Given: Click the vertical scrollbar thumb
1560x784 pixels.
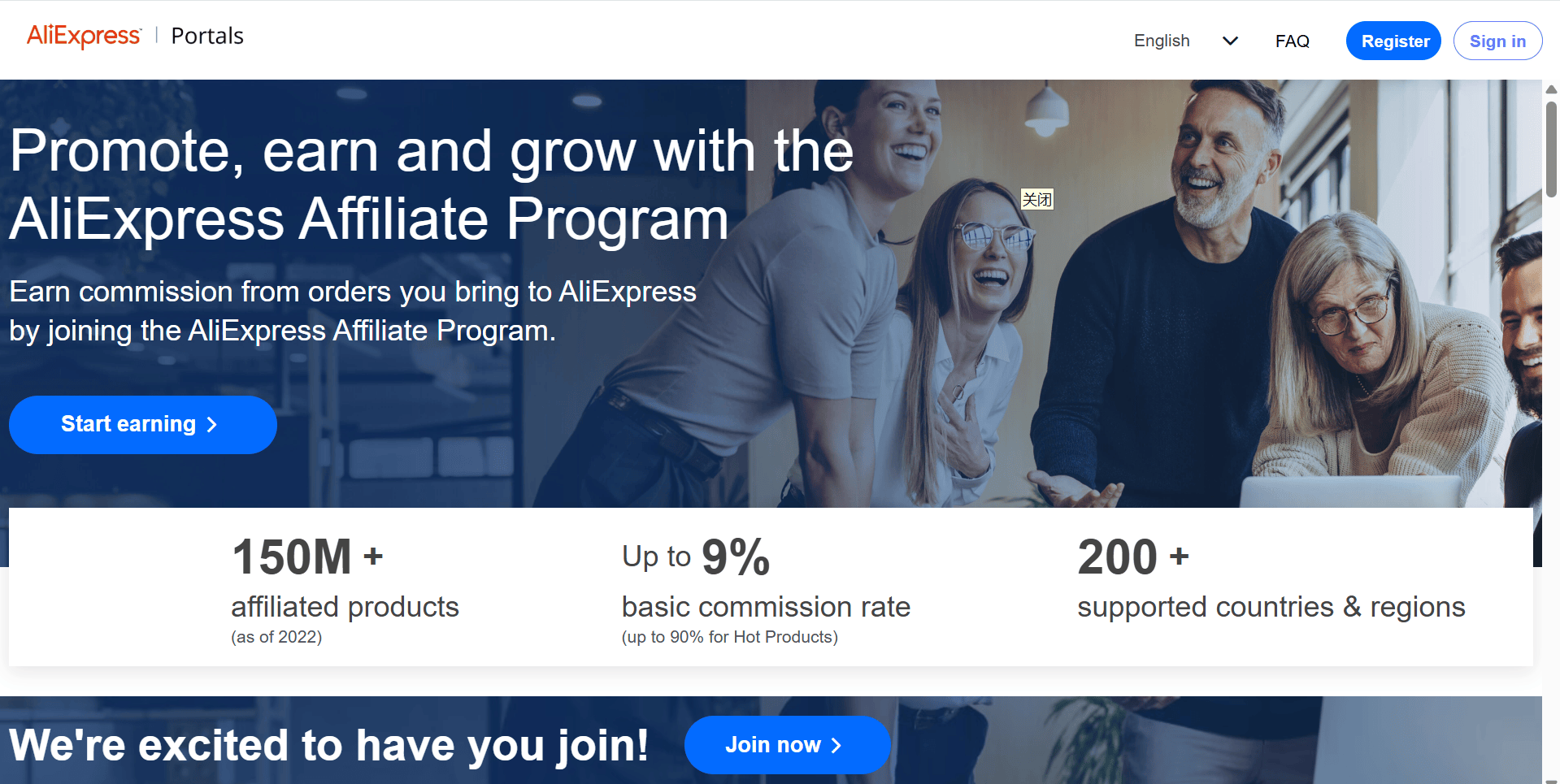Looking at the screenshot, I should (1551, 149).
